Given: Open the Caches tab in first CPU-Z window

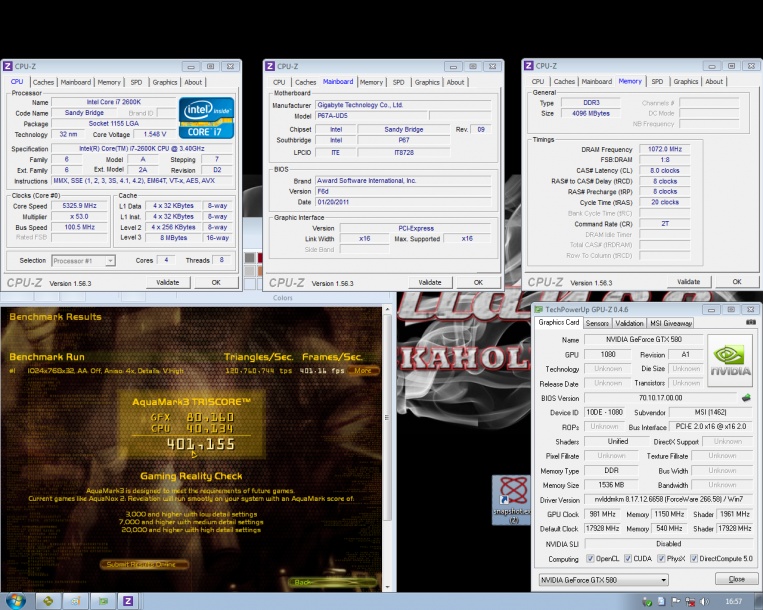Looking at the screenshot, I should coord(43,83).
